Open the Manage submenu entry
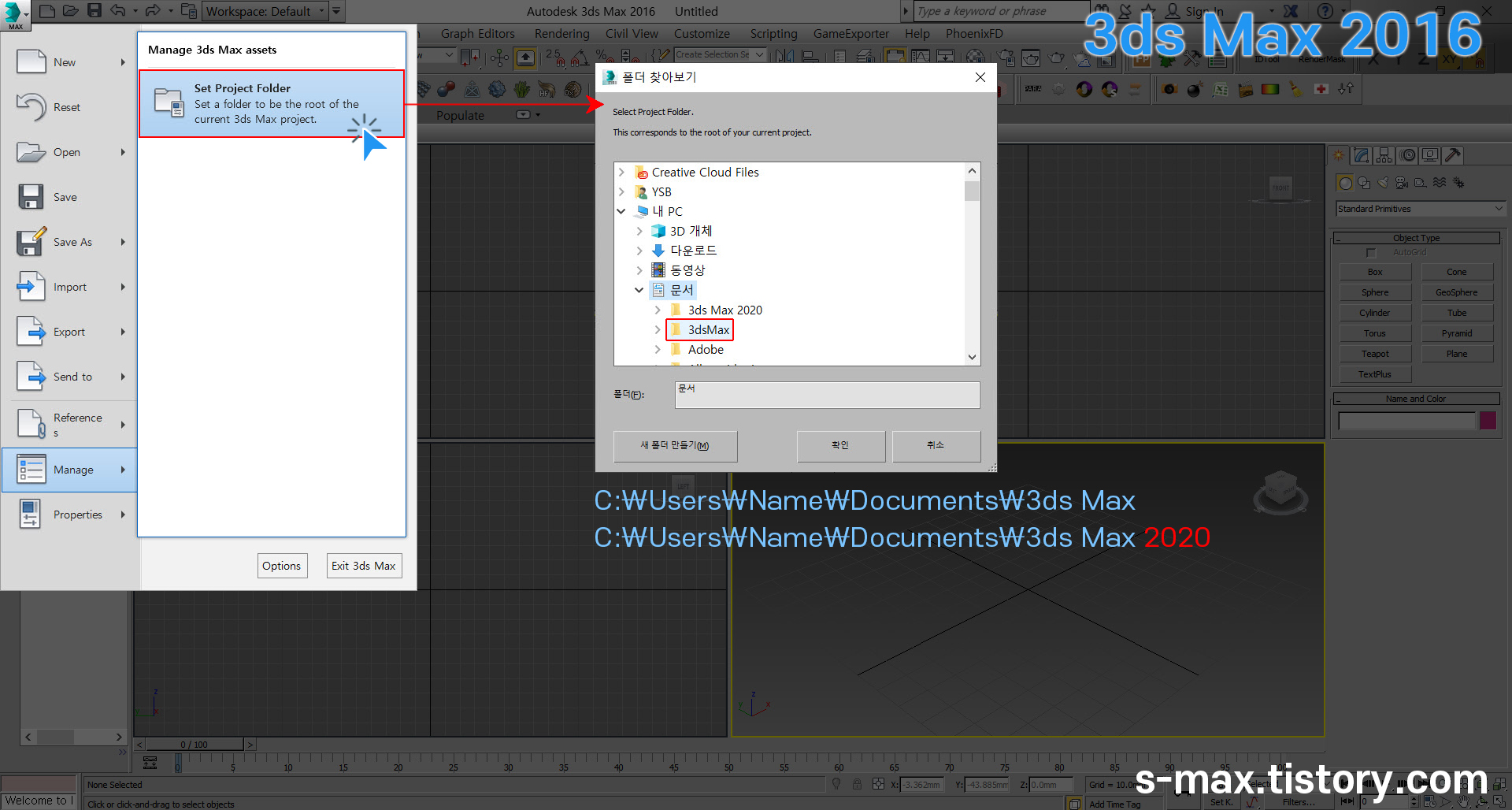Screen dimensions: 1512x810 tap(69, 470)
